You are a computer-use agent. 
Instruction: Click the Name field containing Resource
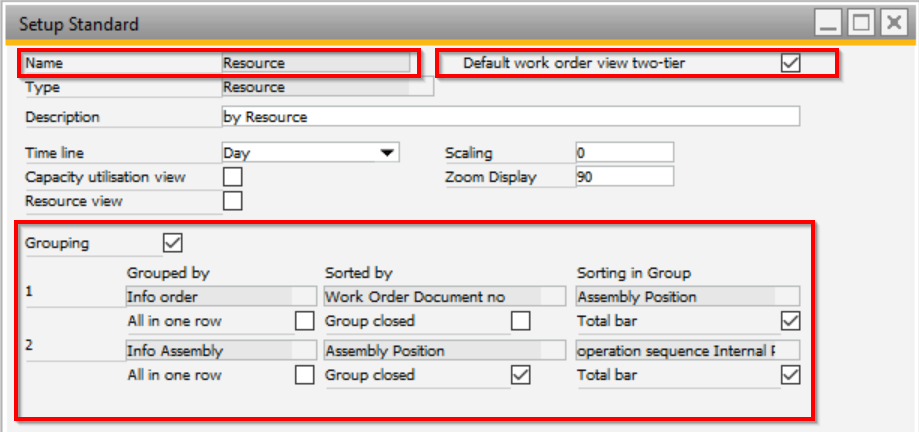point(315,63)
